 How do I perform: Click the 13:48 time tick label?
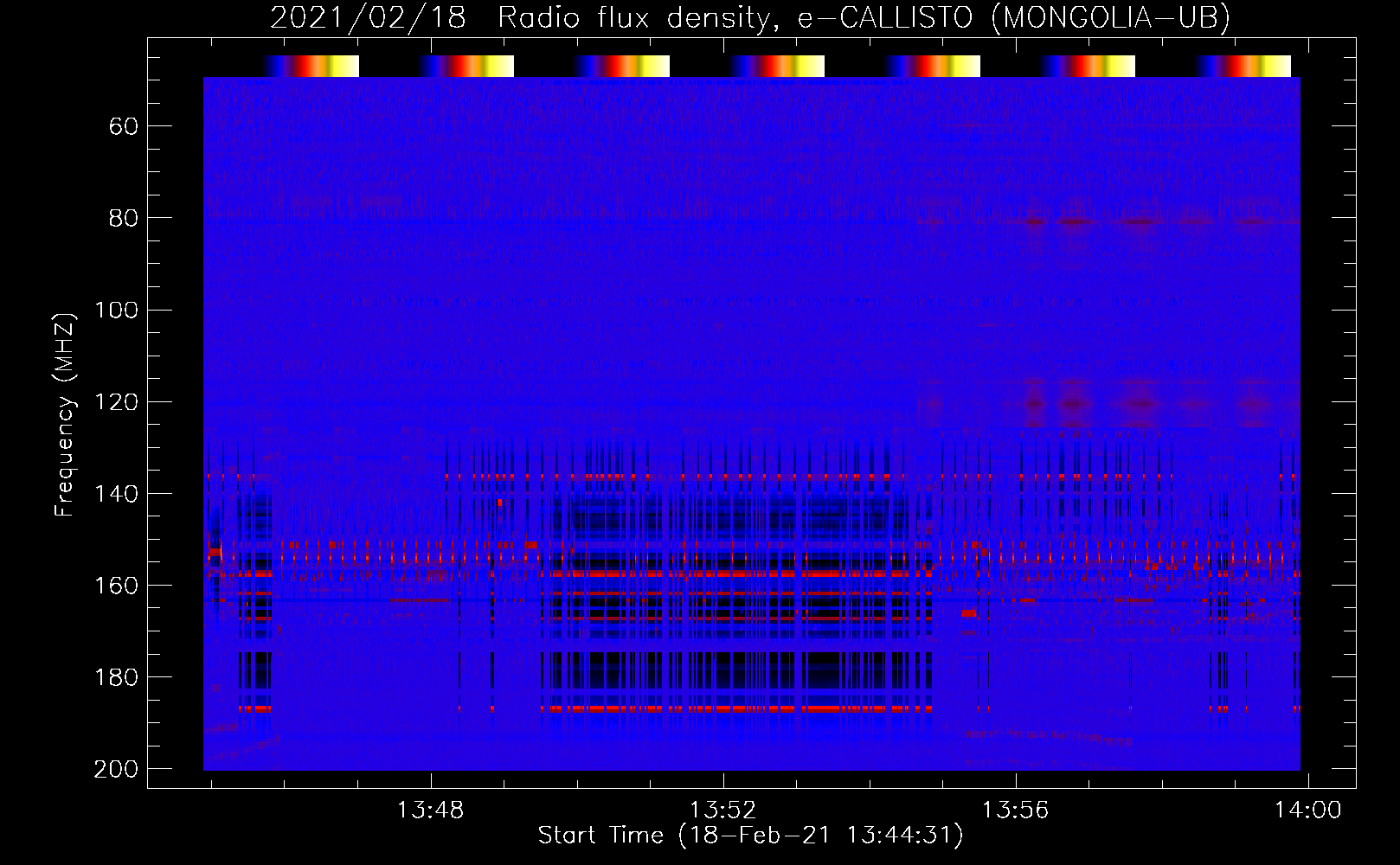point(430,810)
